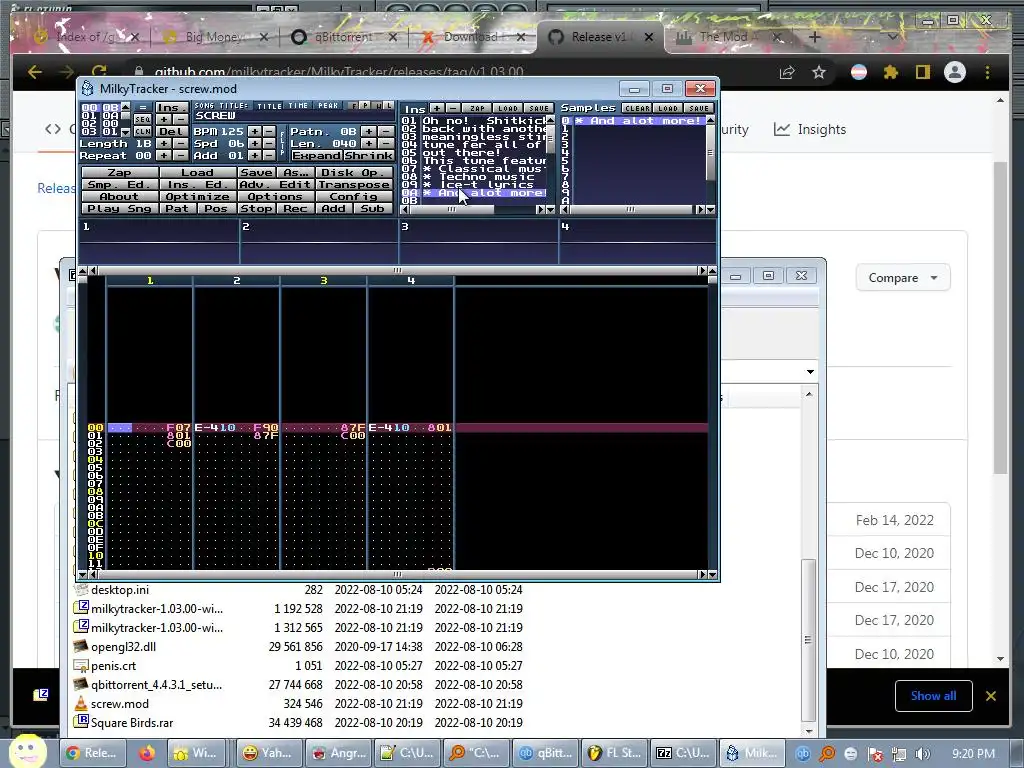This screenshot has width=1024, height=768.
Task: Click Show all downloads in Chrome
Action: coord(933,696)
